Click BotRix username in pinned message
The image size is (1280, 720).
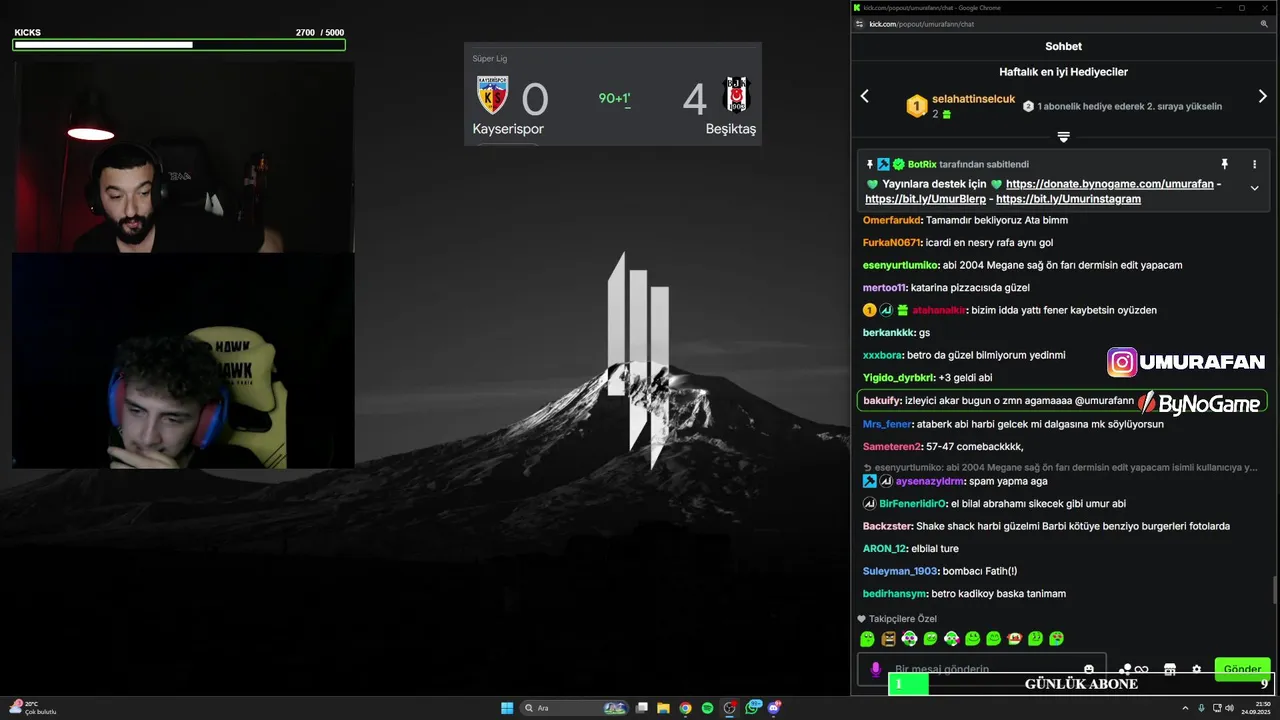pos(922,164)
